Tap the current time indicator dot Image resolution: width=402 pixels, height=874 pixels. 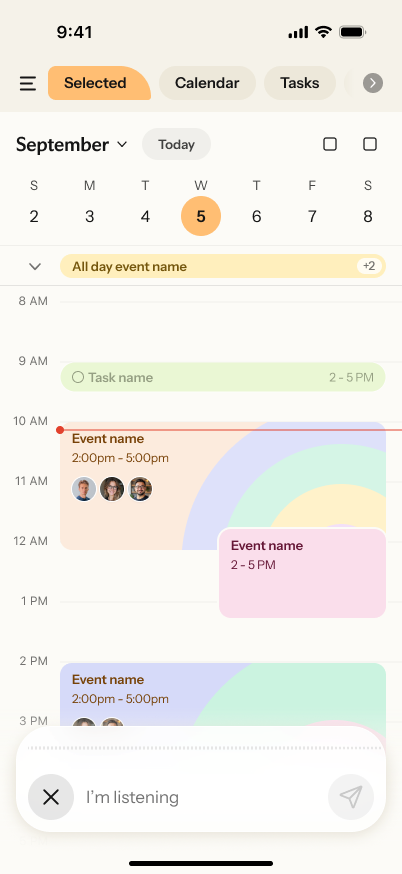click(60, 430)
